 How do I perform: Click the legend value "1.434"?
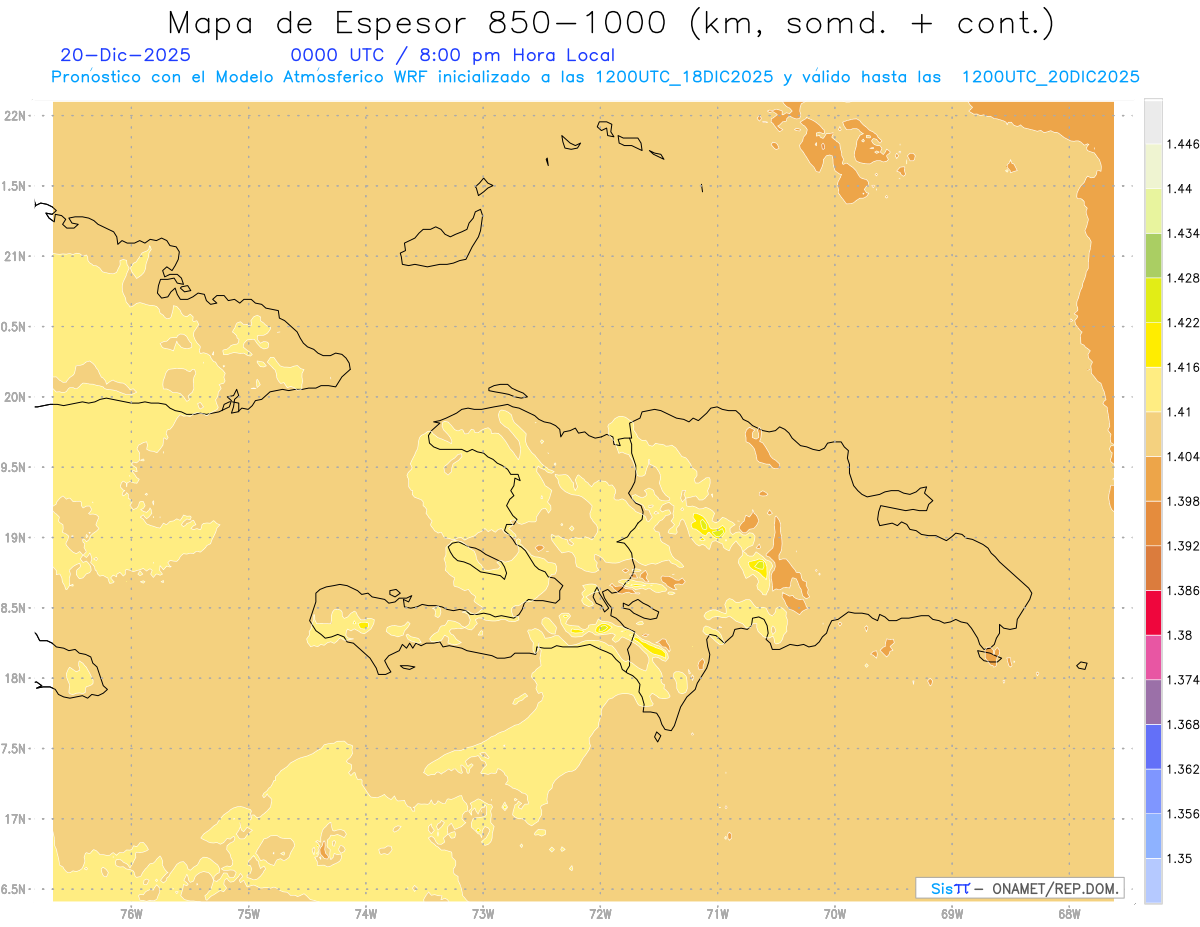pos(1184,233)
